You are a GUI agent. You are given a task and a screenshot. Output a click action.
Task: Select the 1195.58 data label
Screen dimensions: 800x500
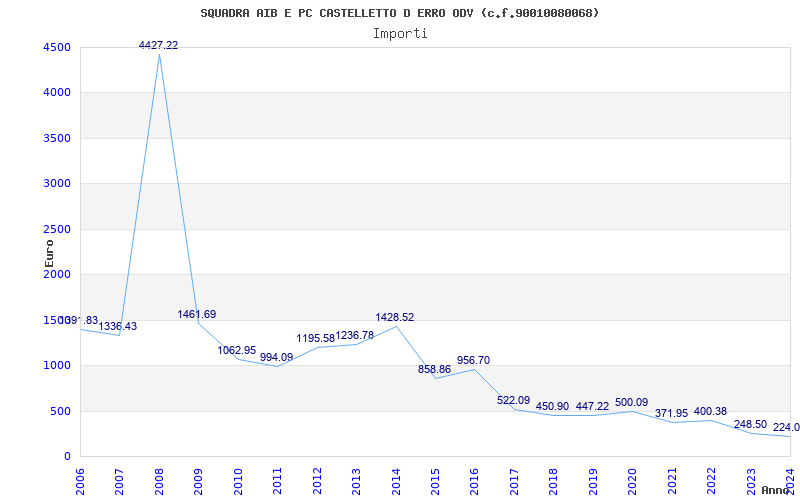(316, 339)
